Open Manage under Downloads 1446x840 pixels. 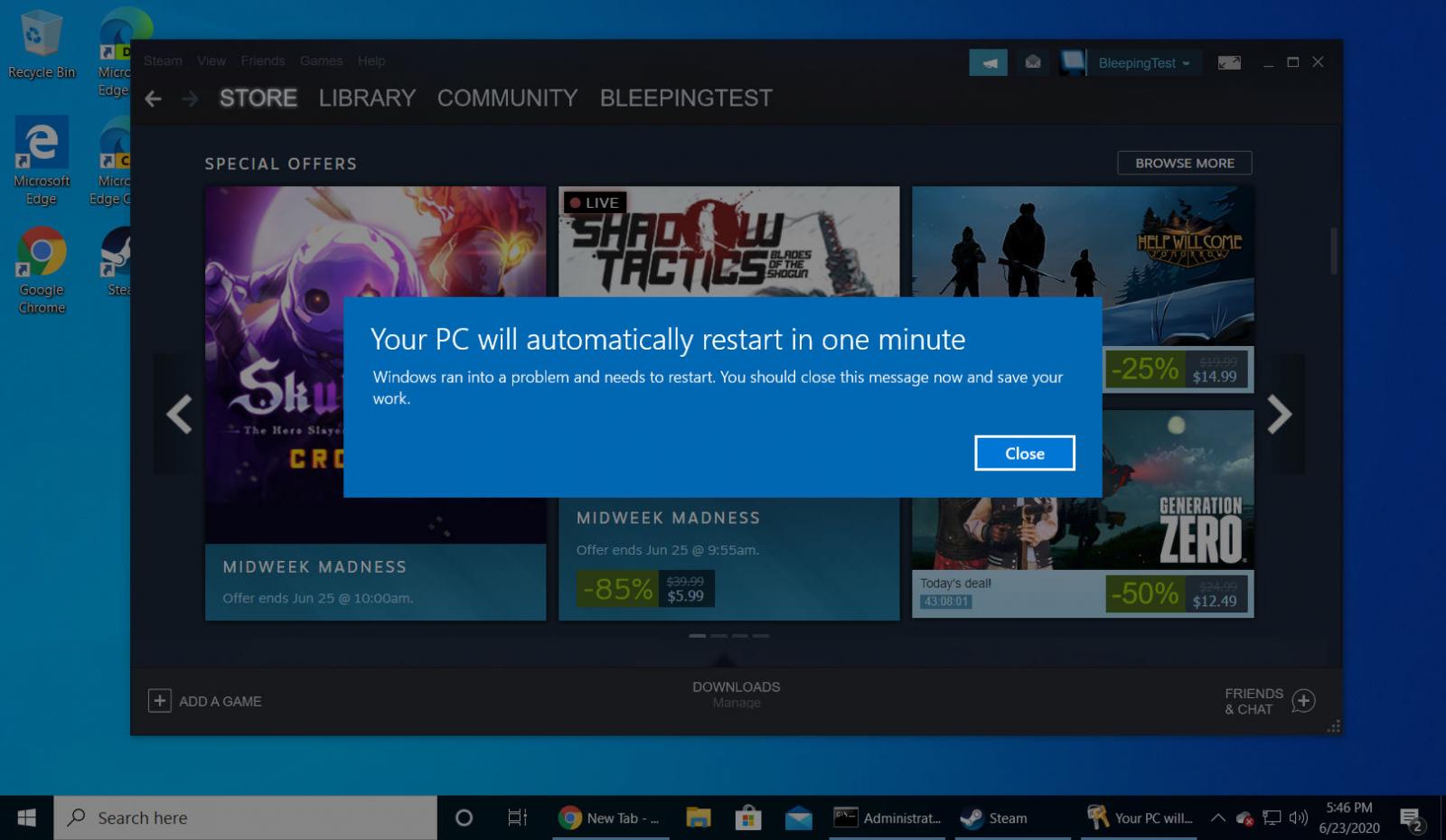click(x=736, y=702)
